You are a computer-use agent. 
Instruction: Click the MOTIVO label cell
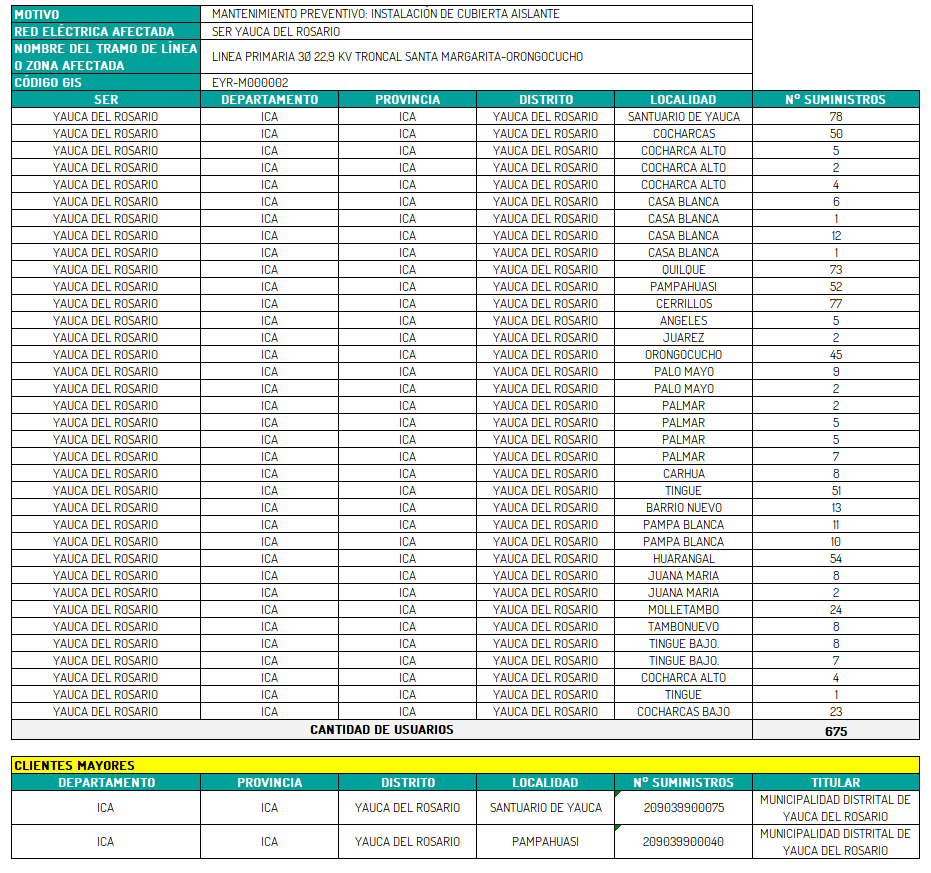(x=105, y=14)
